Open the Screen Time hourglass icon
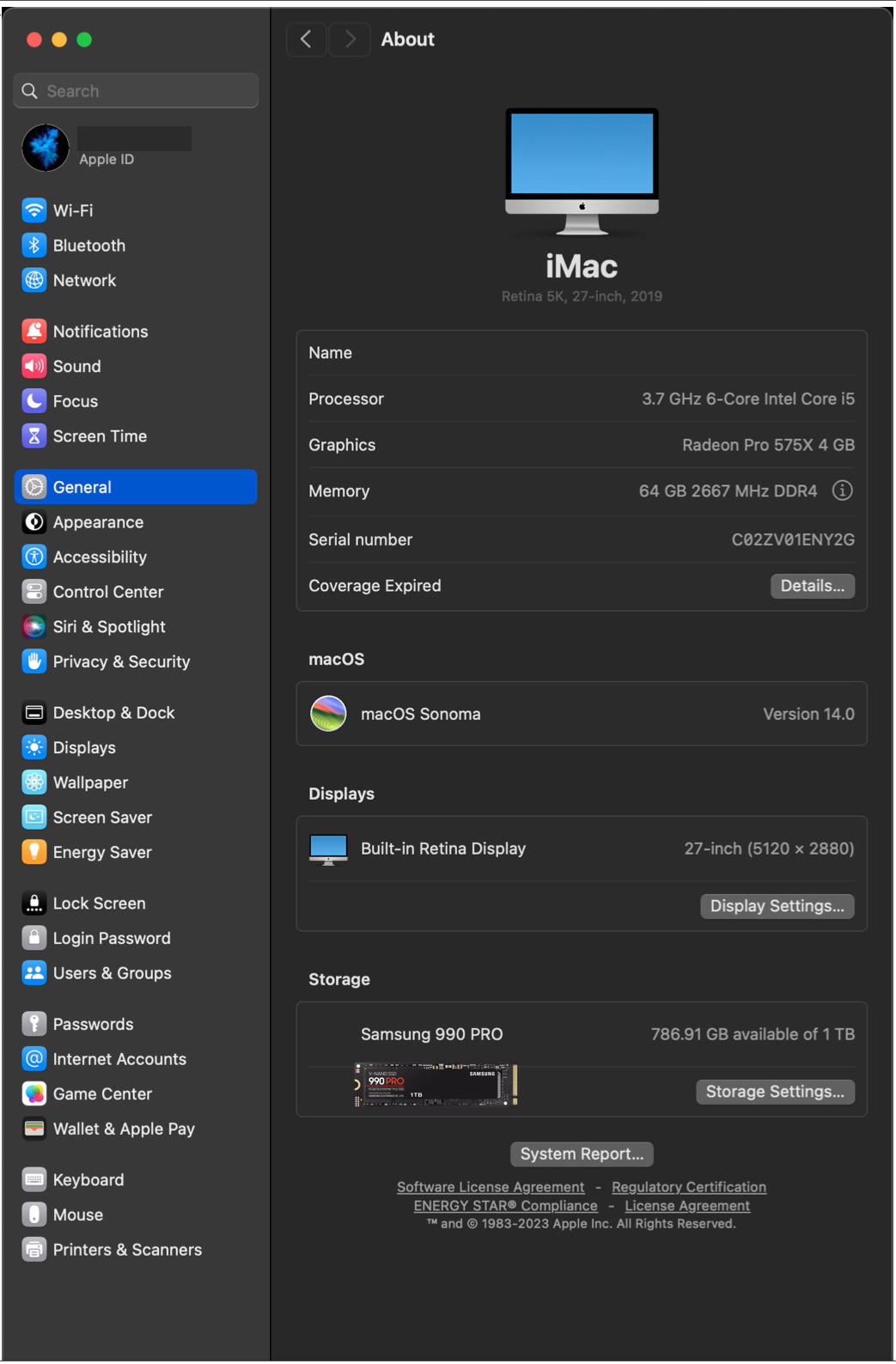896x1364 pixels. point(34,436)
